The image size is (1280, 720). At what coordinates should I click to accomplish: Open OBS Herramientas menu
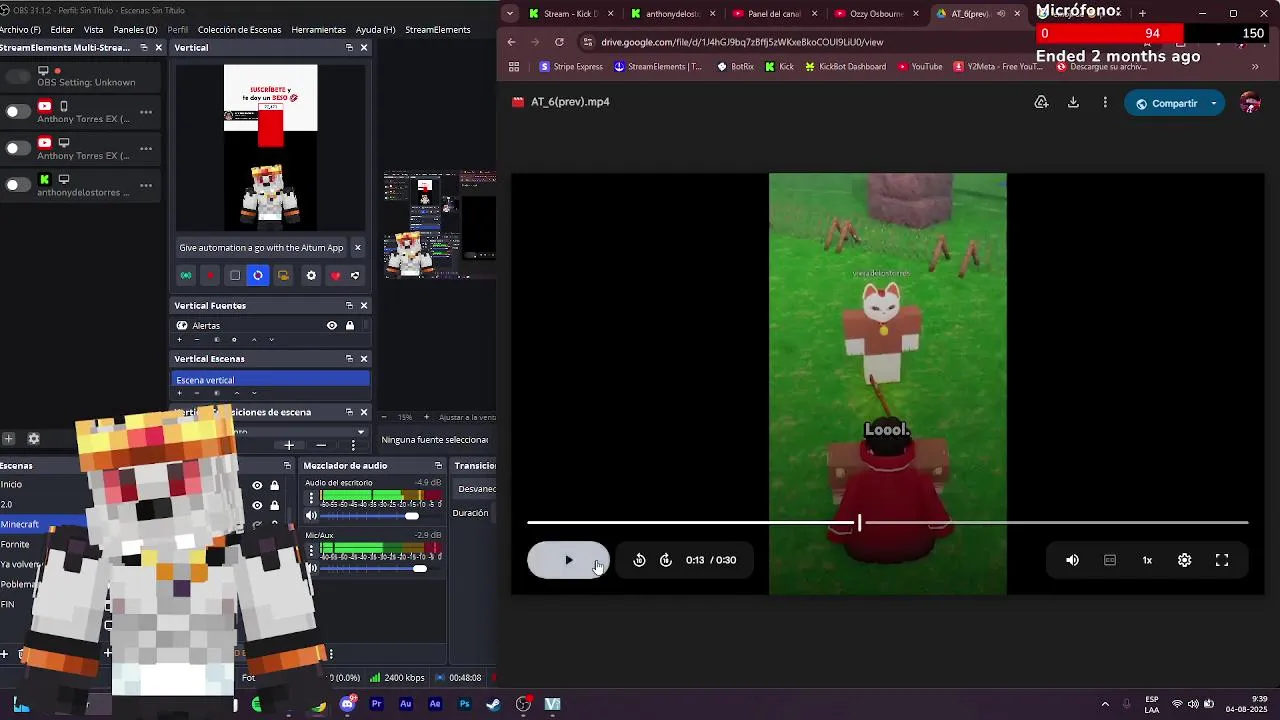pyautogui.click(x=318, y=30)
